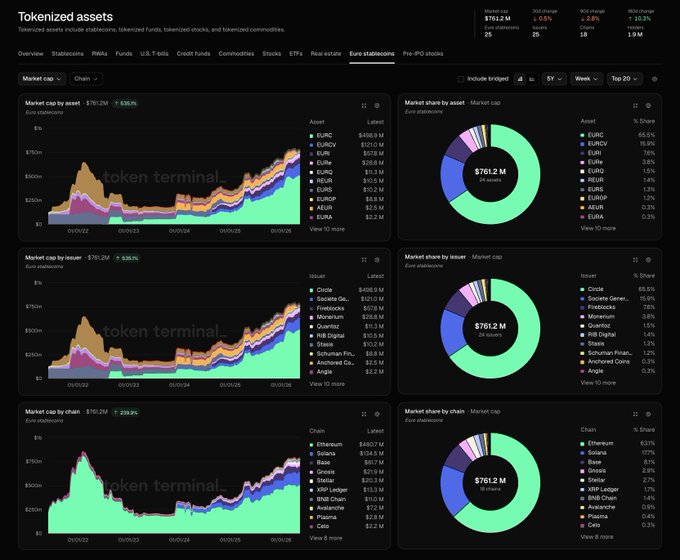
Task: Click the issuer donut chart center 24 issuers
Action: [x=490, y=335]
